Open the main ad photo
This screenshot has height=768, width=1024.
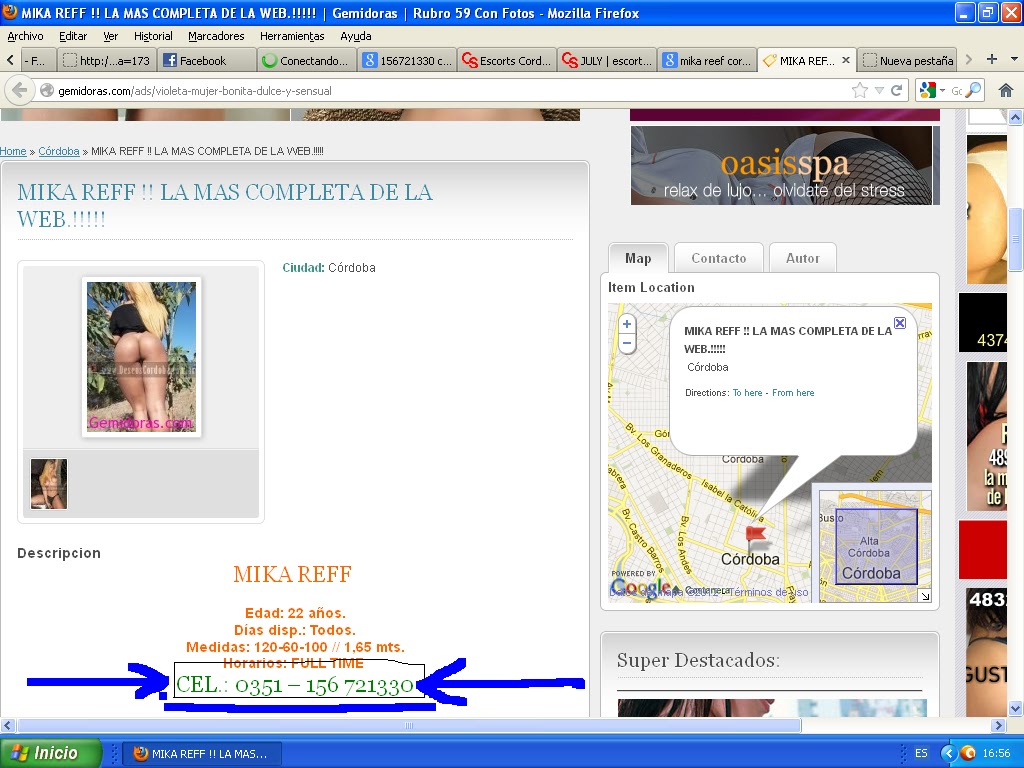(141, 357)
